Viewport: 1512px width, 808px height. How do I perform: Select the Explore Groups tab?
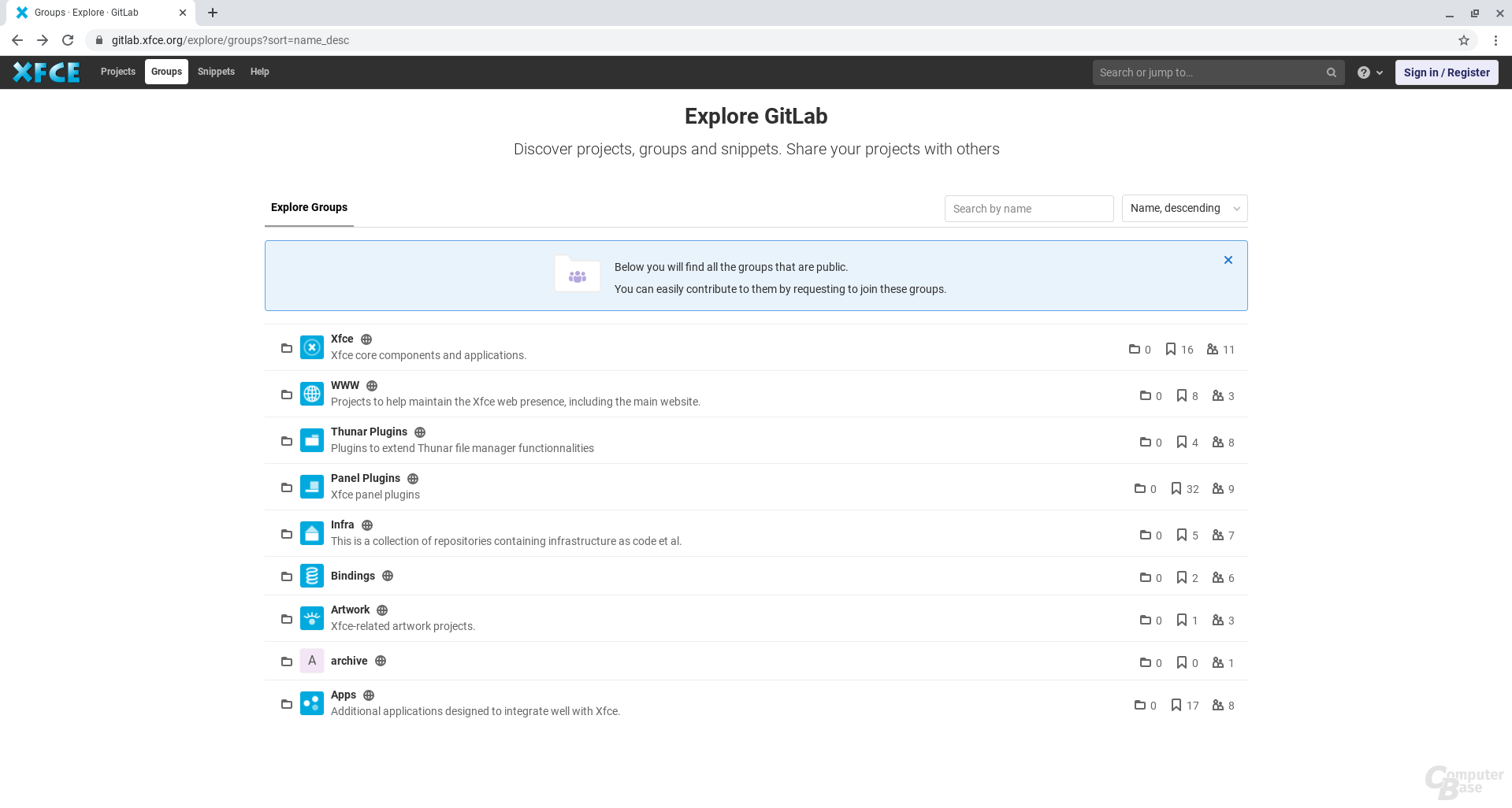tap(309, 208)
